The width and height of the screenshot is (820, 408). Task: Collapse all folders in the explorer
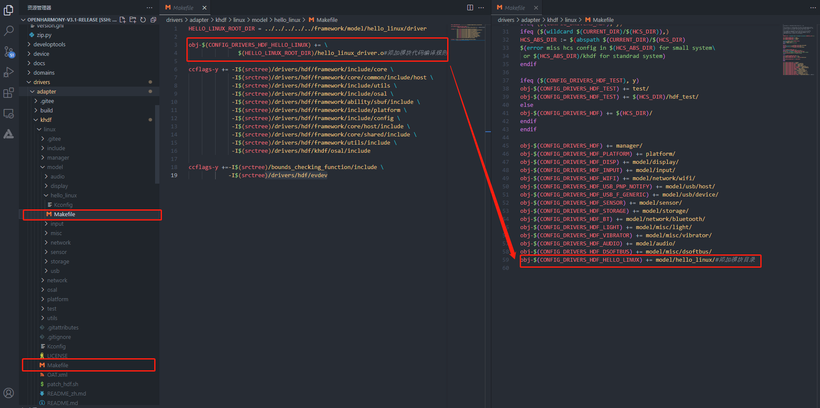153,20
